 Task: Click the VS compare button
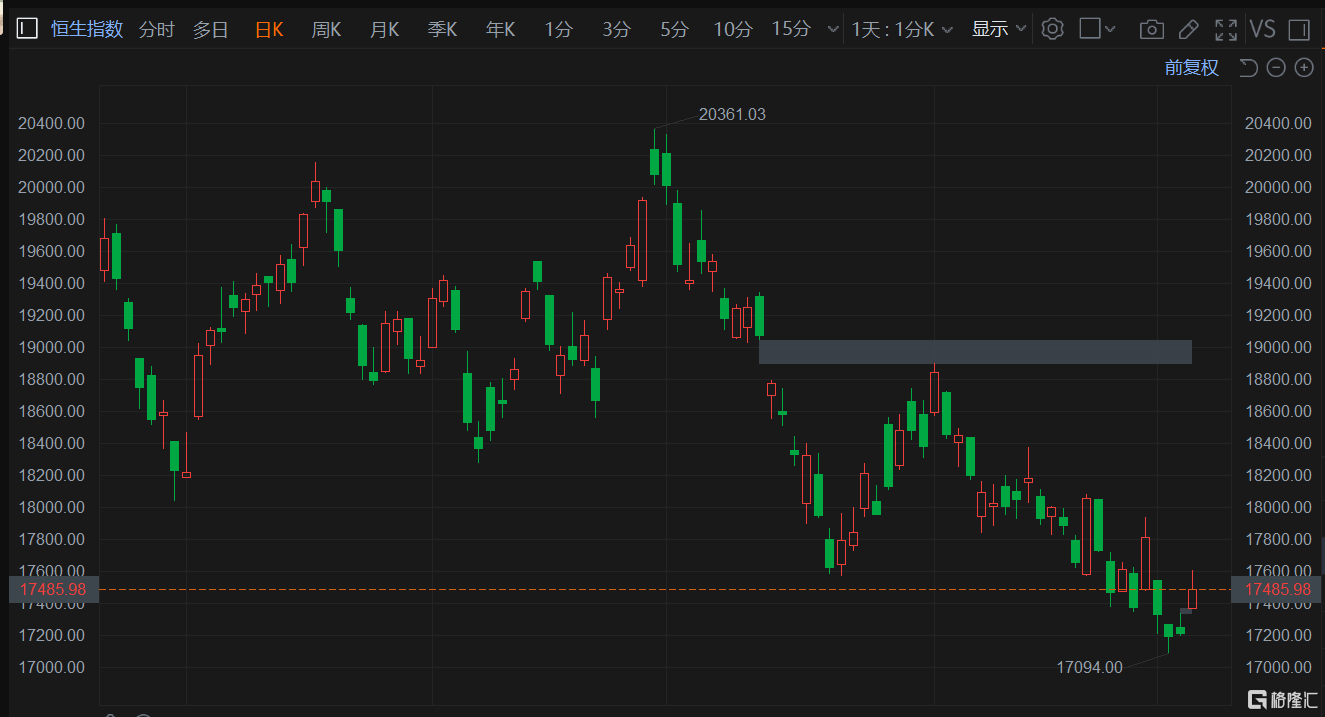1263,29
